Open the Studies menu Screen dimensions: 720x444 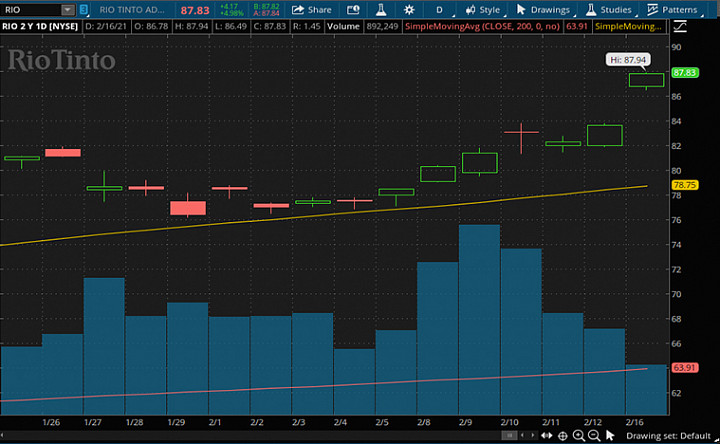coord(609,10)
